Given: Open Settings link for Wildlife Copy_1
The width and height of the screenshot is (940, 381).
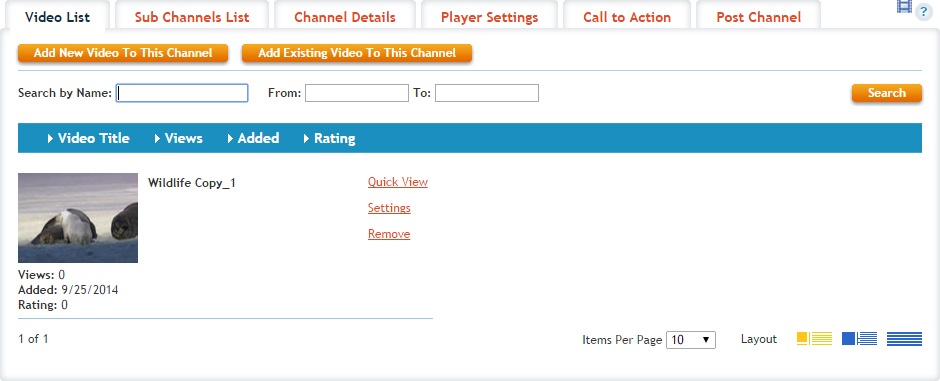Looking at the screenshot, I should pyautogui.click(x=389, y=207).
